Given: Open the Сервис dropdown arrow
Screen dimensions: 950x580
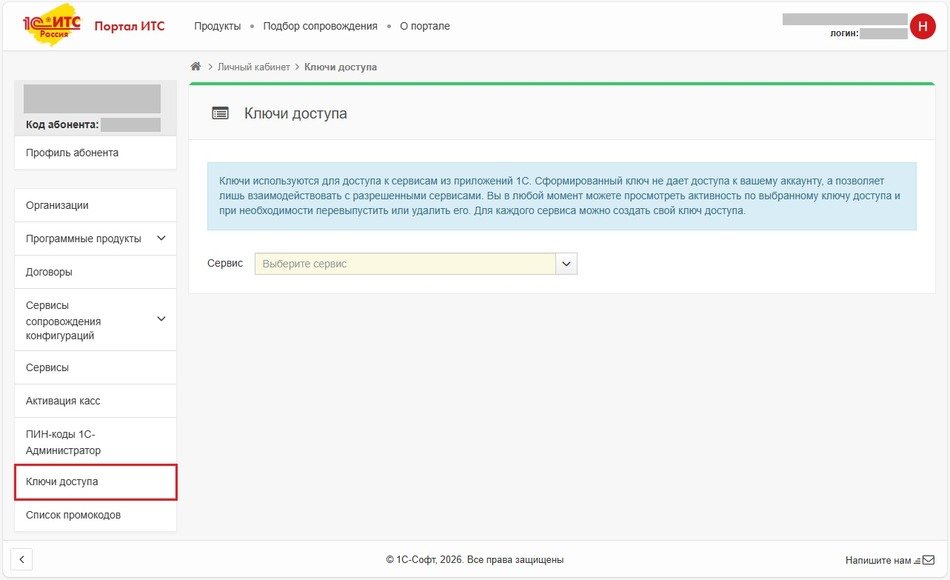Looking at the screenshot, I should click(566, 264).
